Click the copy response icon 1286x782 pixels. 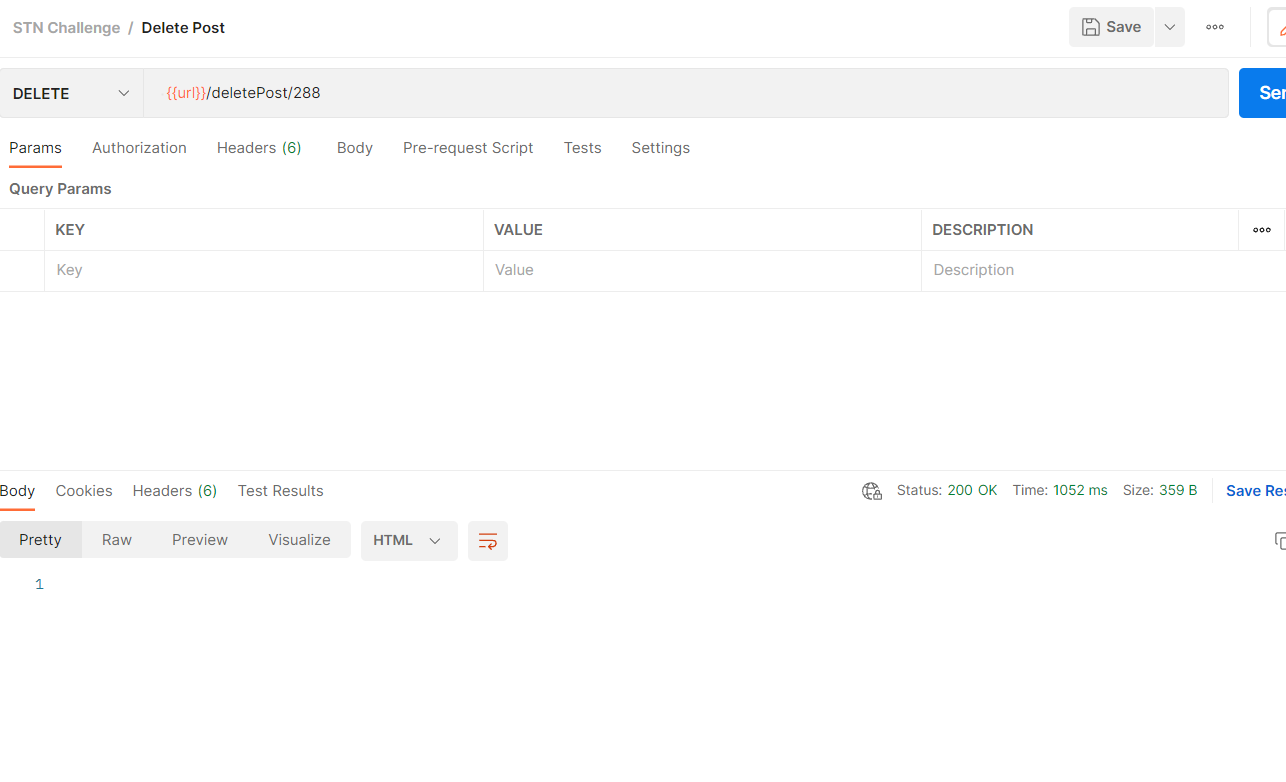[1279, 541]
